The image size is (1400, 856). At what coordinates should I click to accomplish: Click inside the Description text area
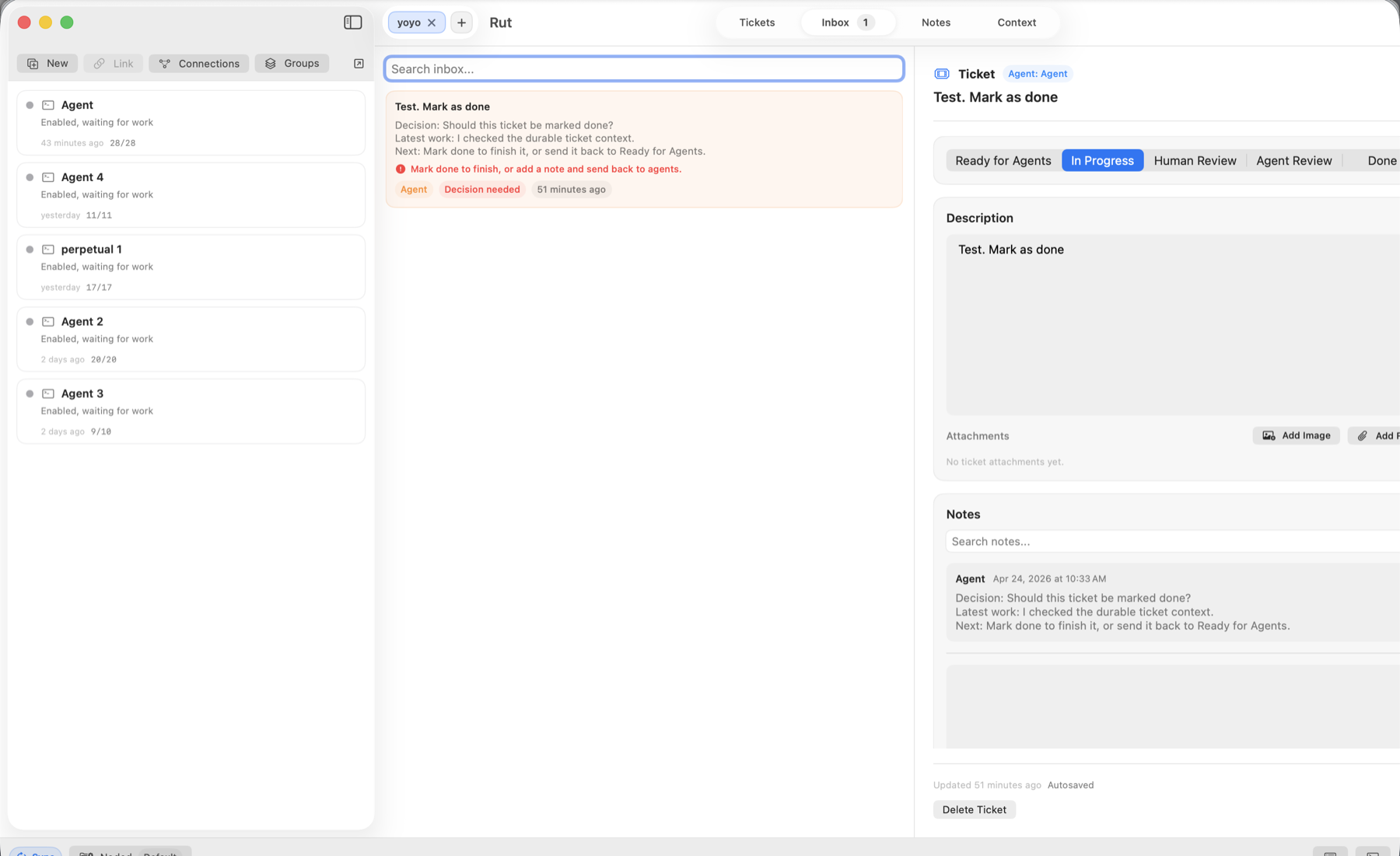1173,325
